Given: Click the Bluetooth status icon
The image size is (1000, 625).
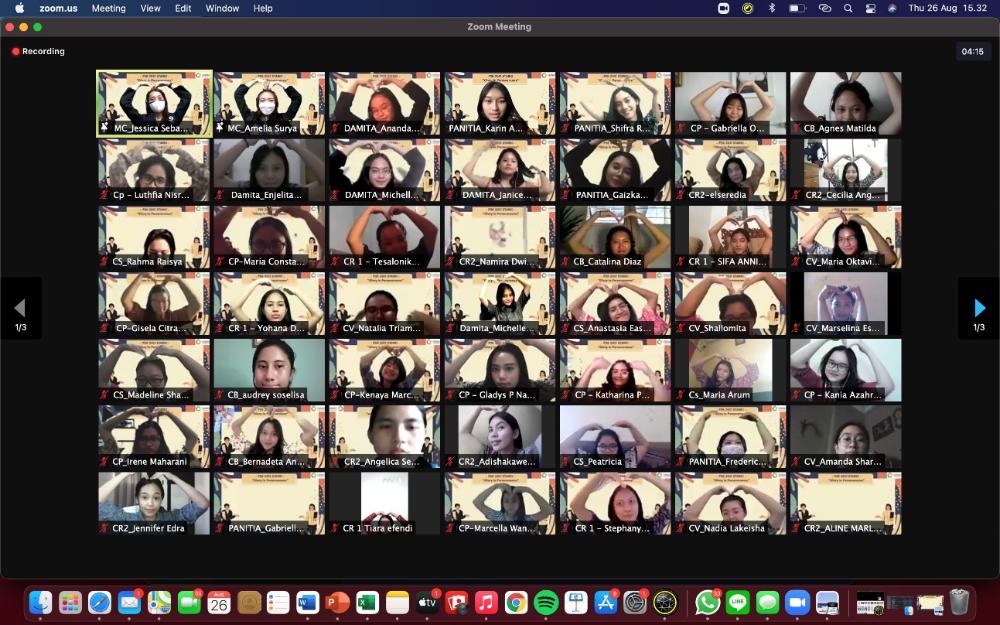Looking at the screenshot, I should click(x=771, y=8).
